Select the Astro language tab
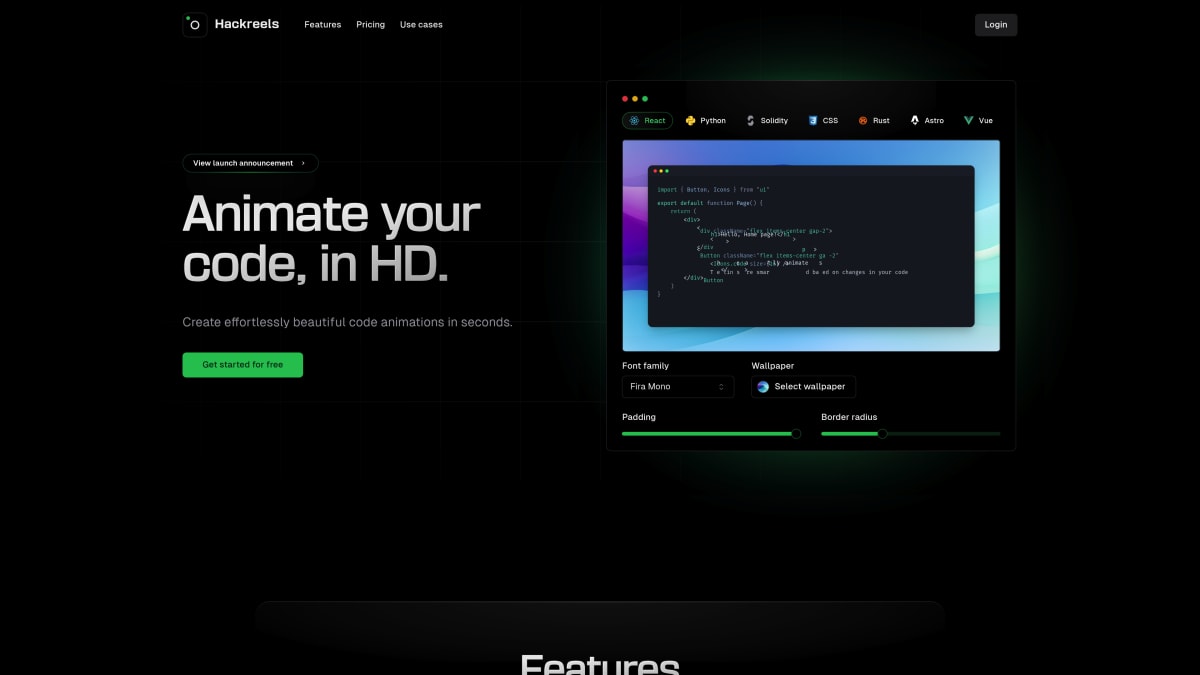This screenshot has height=675, width=1200. 927,120
